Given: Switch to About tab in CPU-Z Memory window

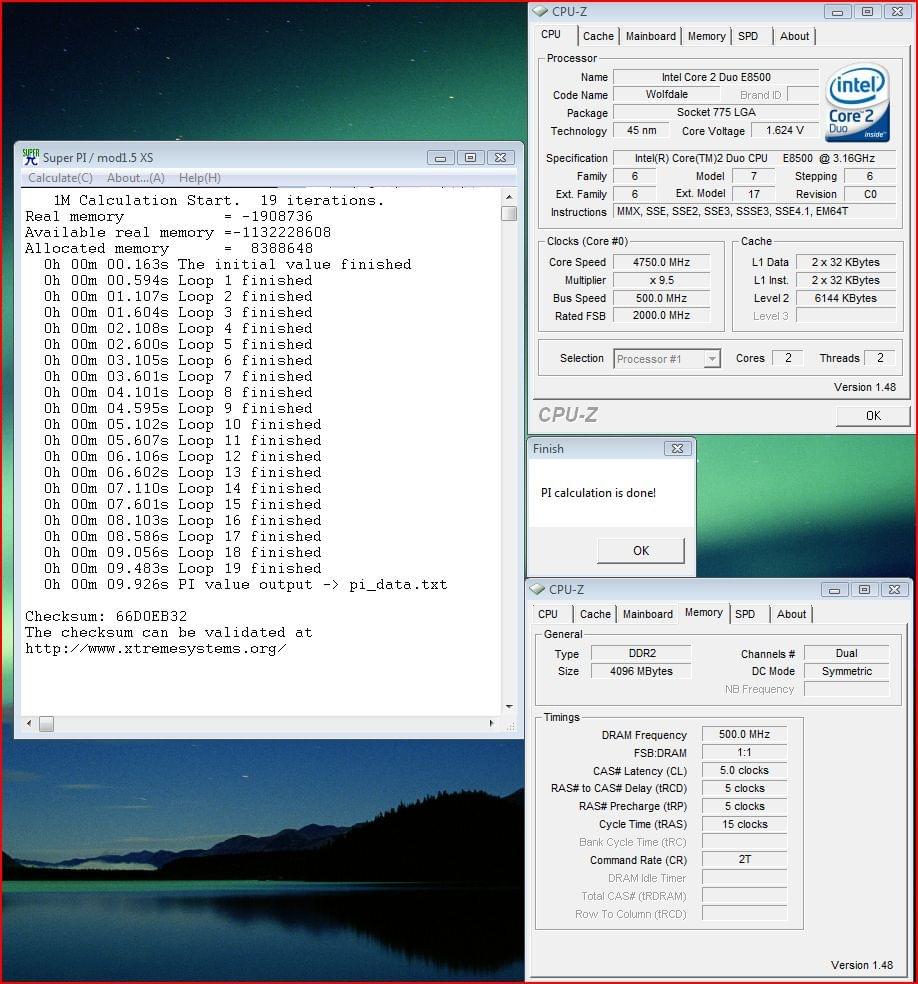Looking at the screenshot, I should click(791, 614).
